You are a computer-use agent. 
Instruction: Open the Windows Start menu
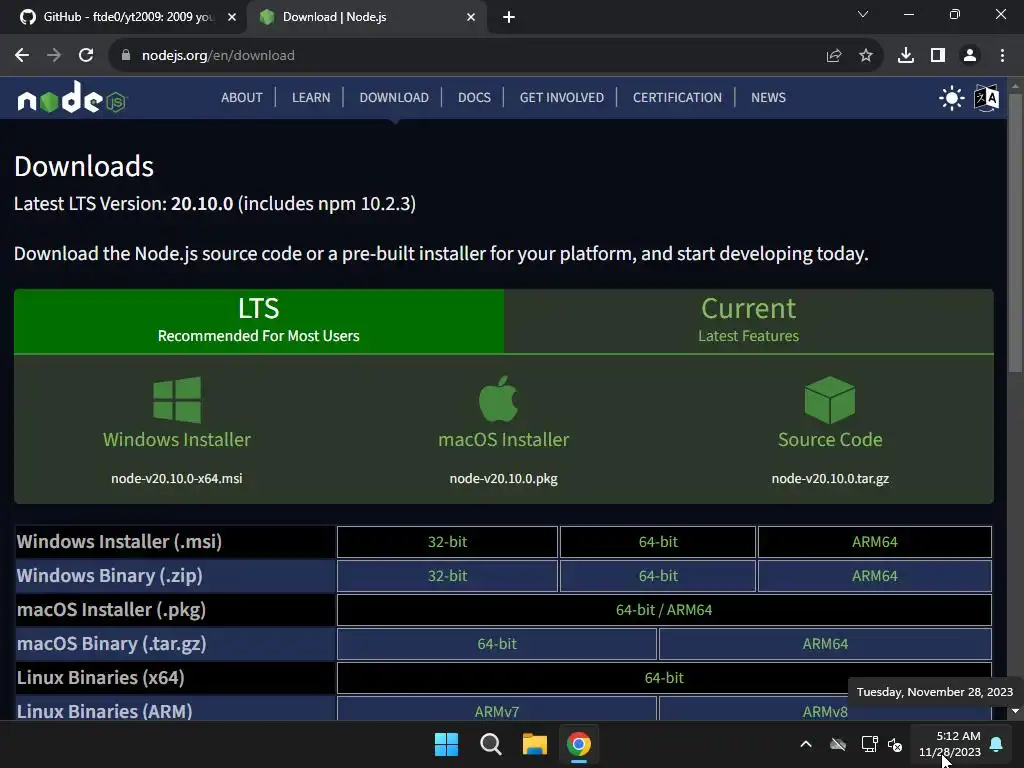pos(447,744)
